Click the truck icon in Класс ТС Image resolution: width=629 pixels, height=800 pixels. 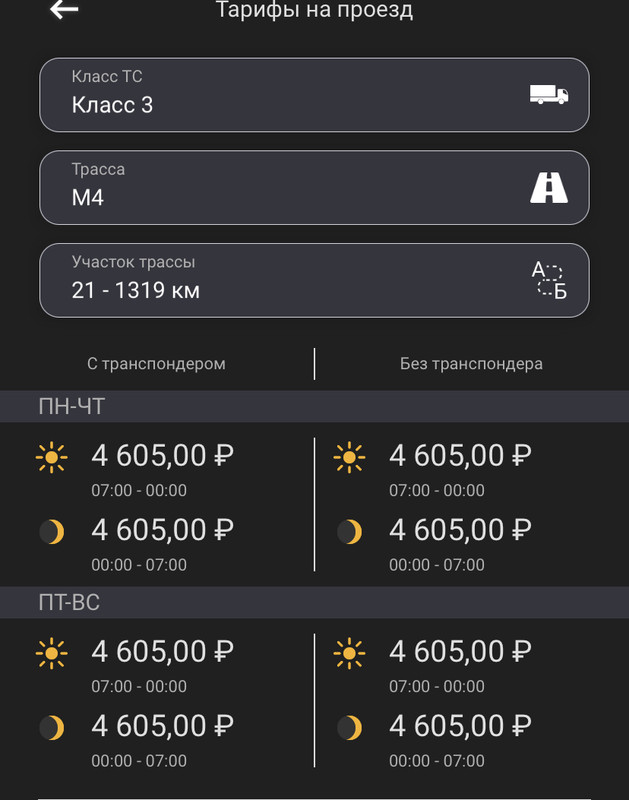point(549,95)
